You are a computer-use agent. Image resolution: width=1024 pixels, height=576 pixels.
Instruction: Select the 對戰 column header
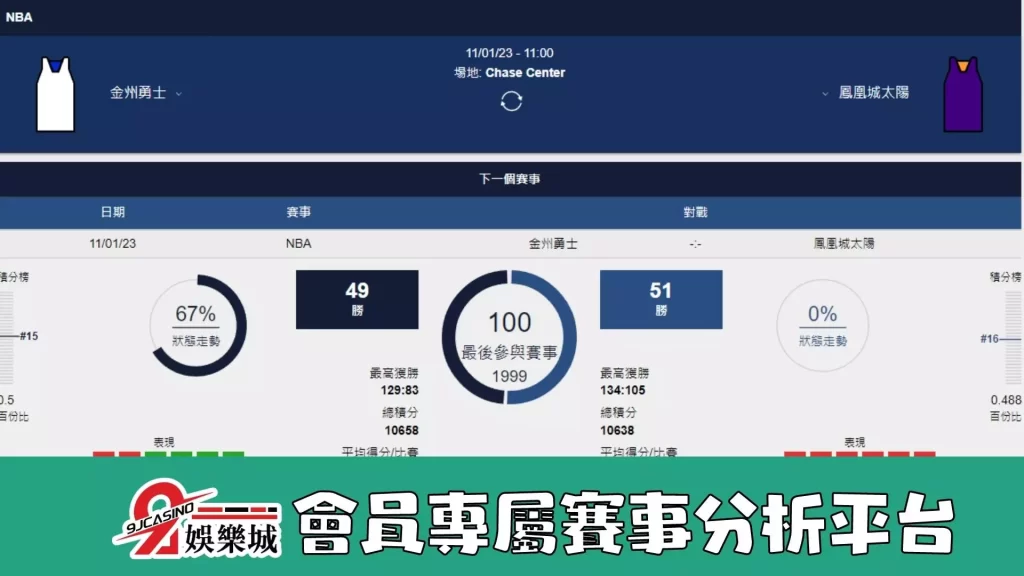(x=695, y=212)
